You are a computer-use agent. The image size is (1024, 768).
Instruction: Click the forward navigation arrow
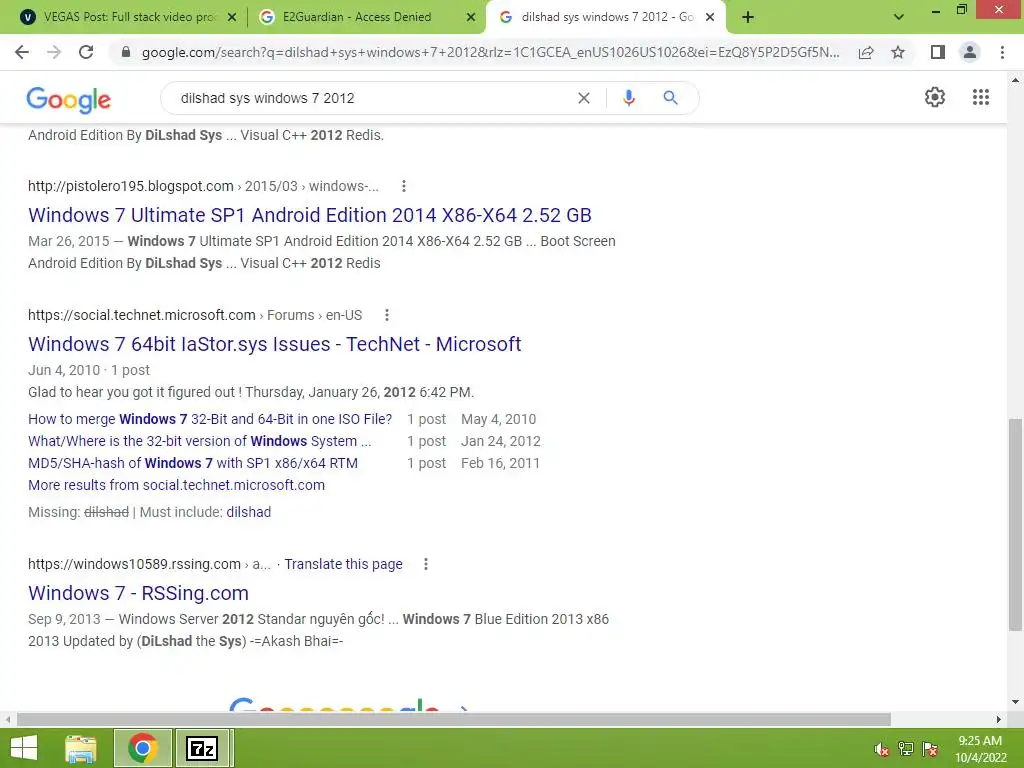pyautogui.click(x=54, y=52)
